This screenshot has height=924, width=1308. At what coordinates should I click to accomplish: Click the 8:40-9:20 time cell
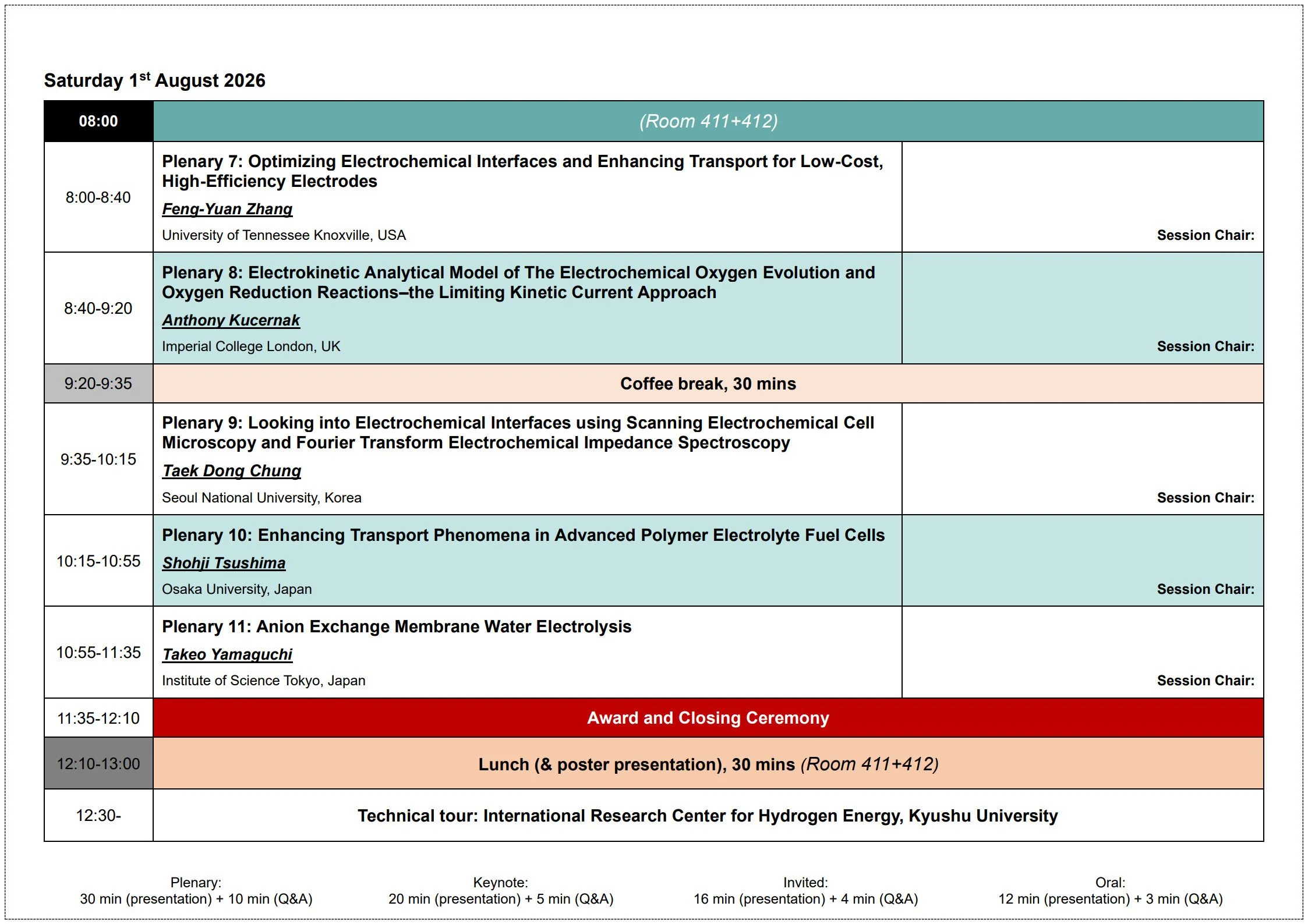98,308
